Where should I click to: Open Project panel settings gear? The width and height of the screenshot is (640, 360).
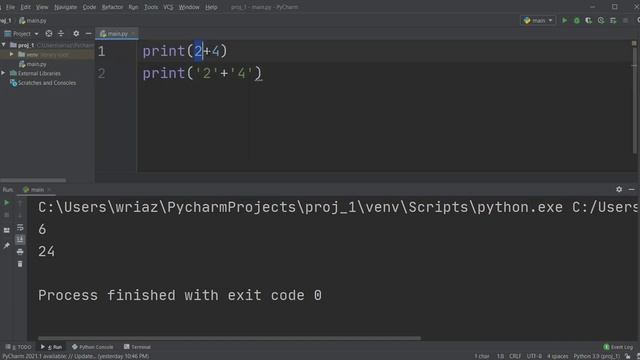(76, 34)
